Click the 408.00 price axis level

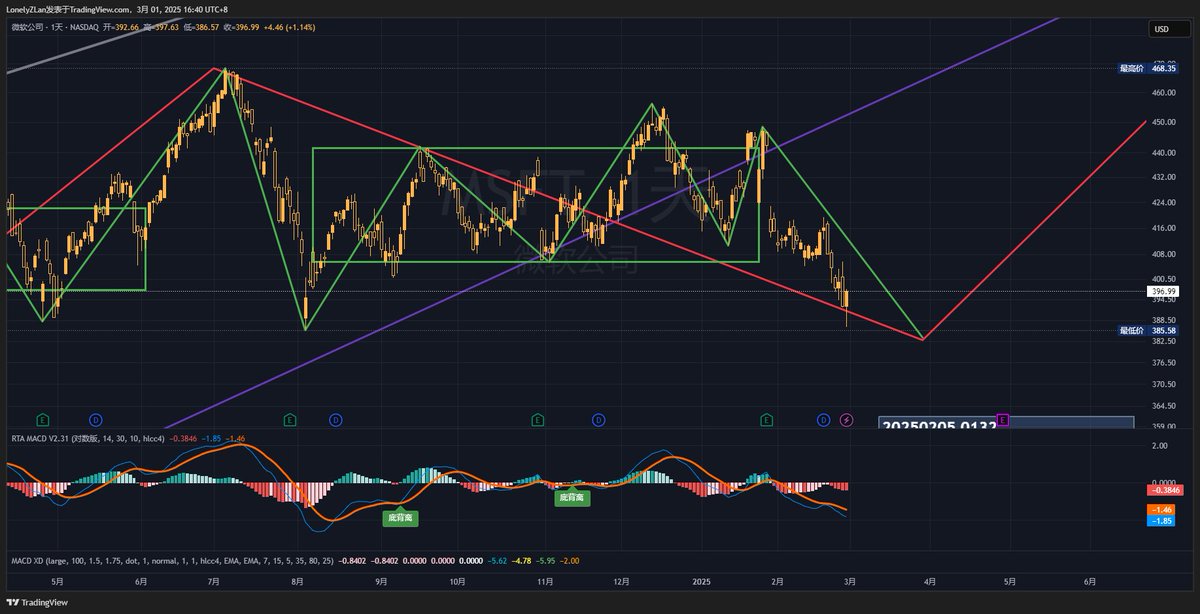coord(1164,254)
